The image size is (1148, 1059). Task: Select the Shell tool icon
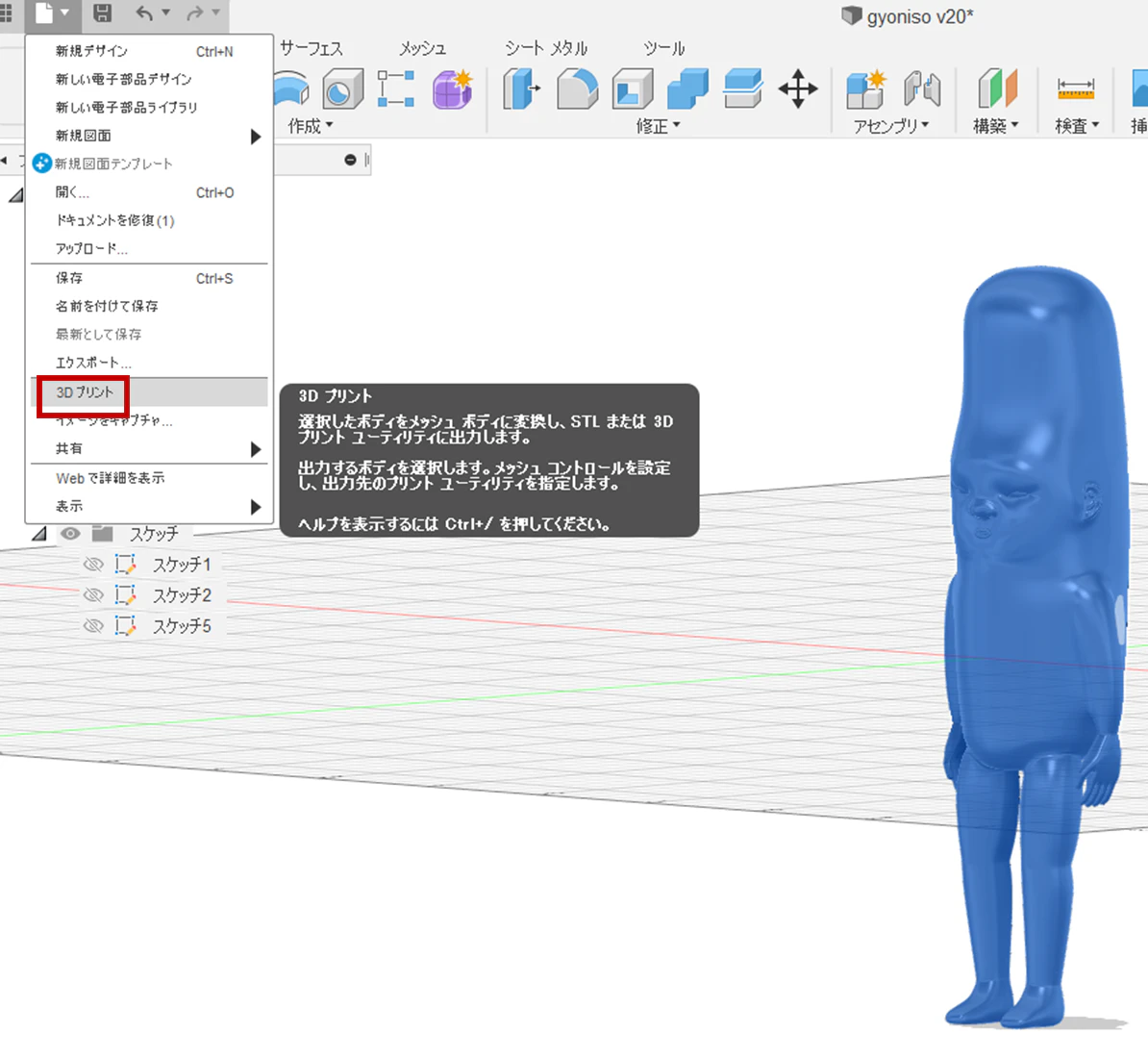click(x=633, y=89)
